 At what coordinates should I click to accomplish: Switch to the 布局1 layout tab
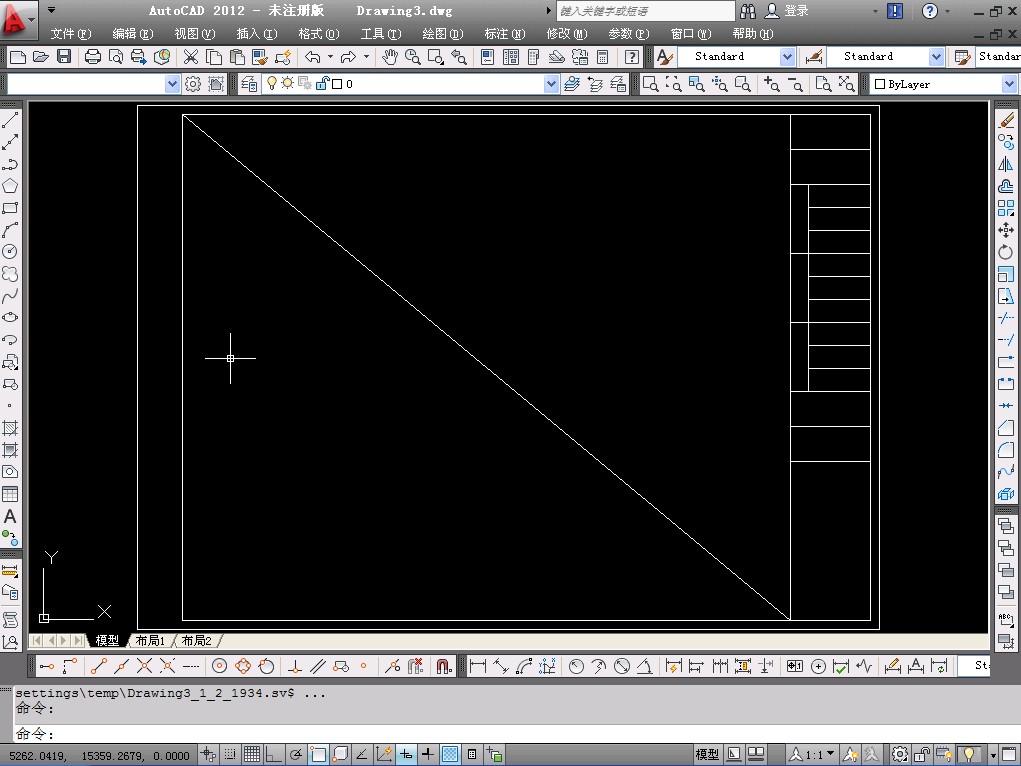150,640
